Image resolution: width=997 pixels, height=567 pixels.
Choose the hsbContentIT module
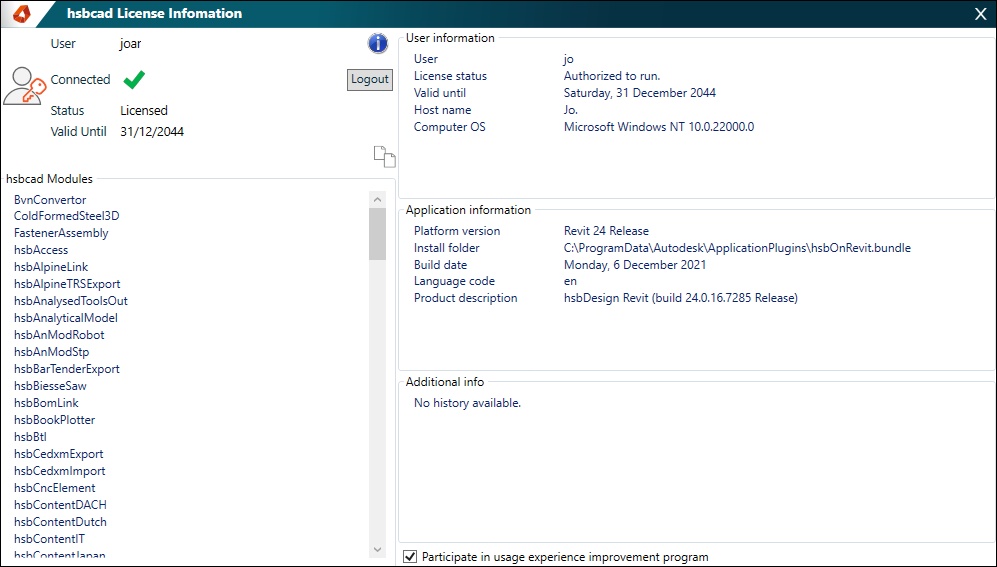(50, 539)
